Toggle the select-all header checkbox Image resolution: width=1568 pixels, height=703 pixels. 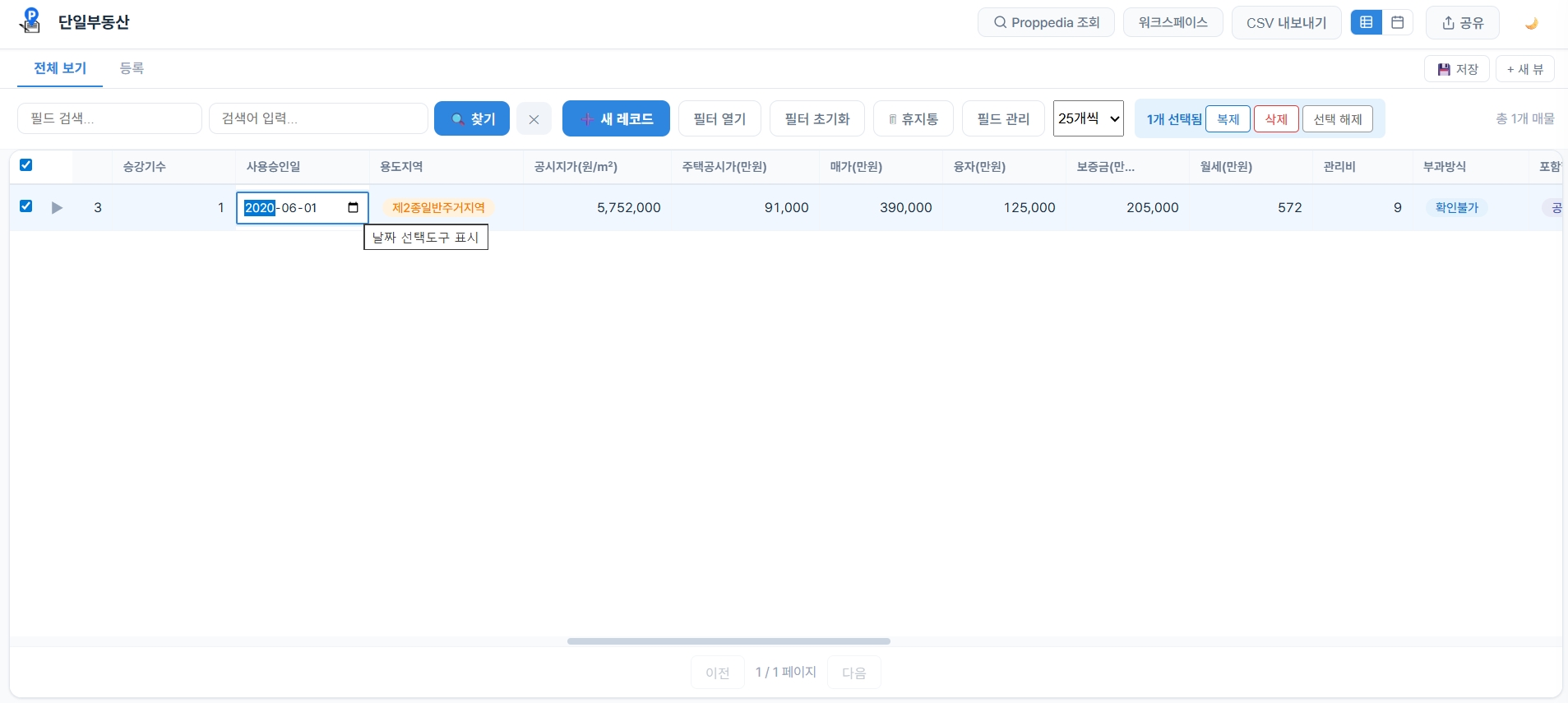tap(26, 165)
